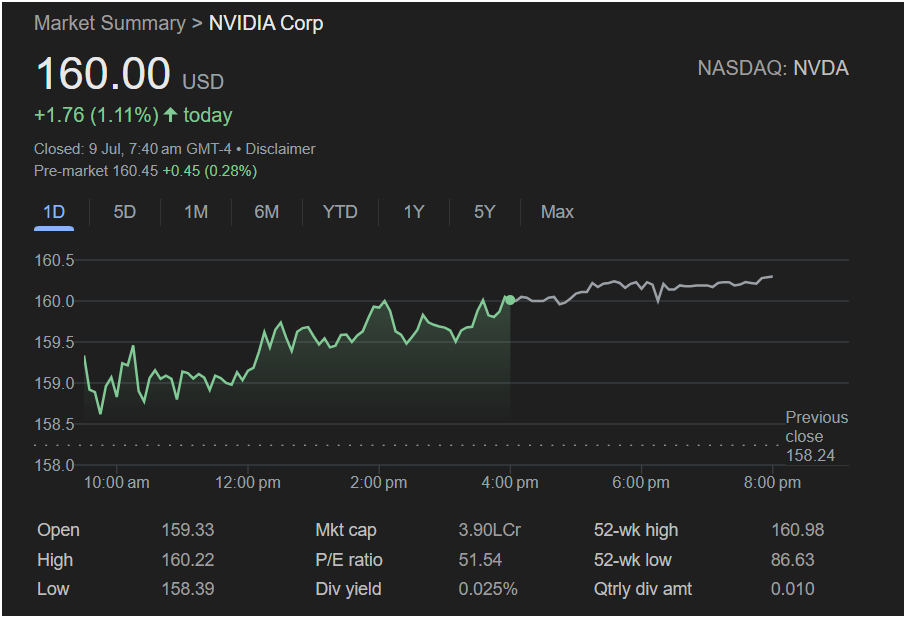The height and width of the screenshot is (618, 906).
Task: Click the 52-wk high label
Action: click(636, 530)
